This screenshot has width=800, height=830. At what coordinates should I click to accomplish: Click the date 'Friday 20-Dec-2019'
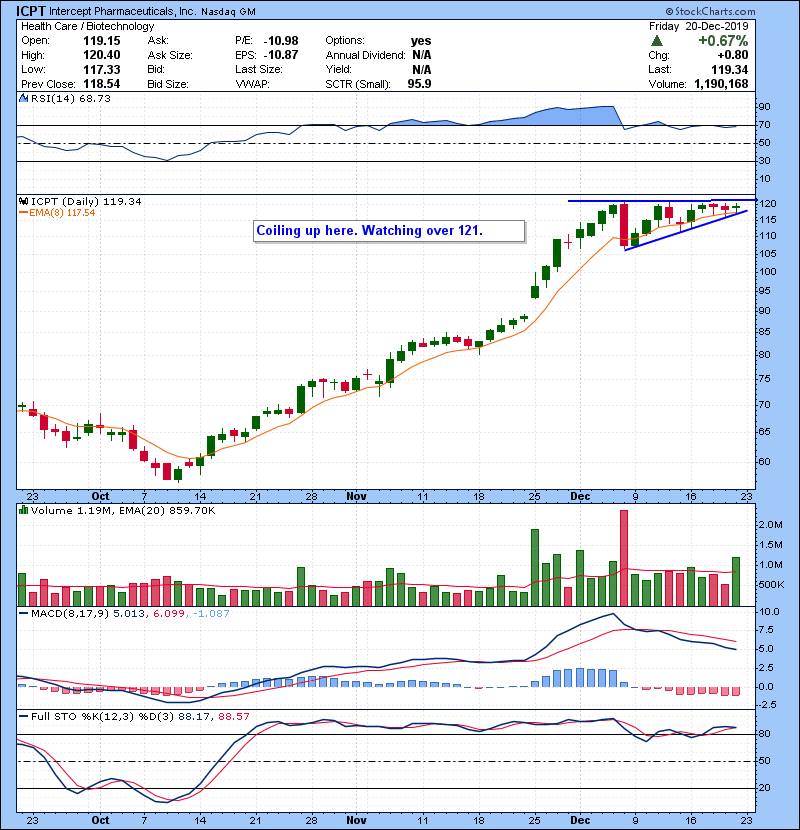[698, 26]
